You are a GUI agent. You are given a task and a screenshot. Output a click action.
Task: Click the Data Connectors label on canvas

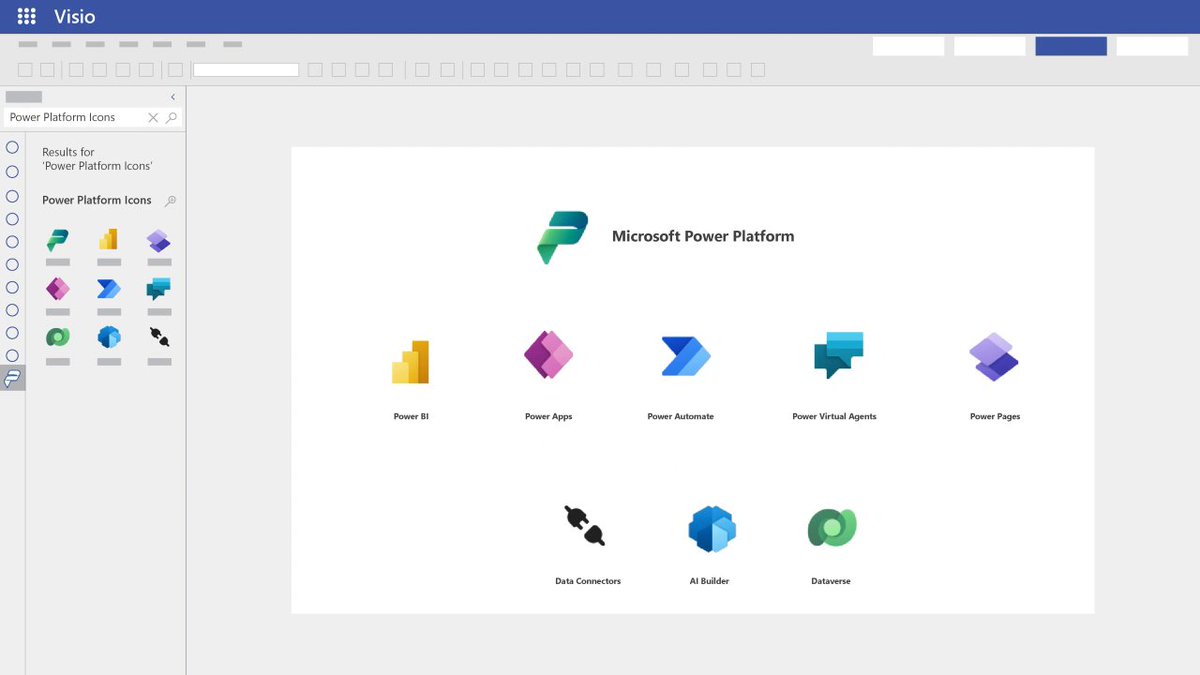(x=588, y=581)
